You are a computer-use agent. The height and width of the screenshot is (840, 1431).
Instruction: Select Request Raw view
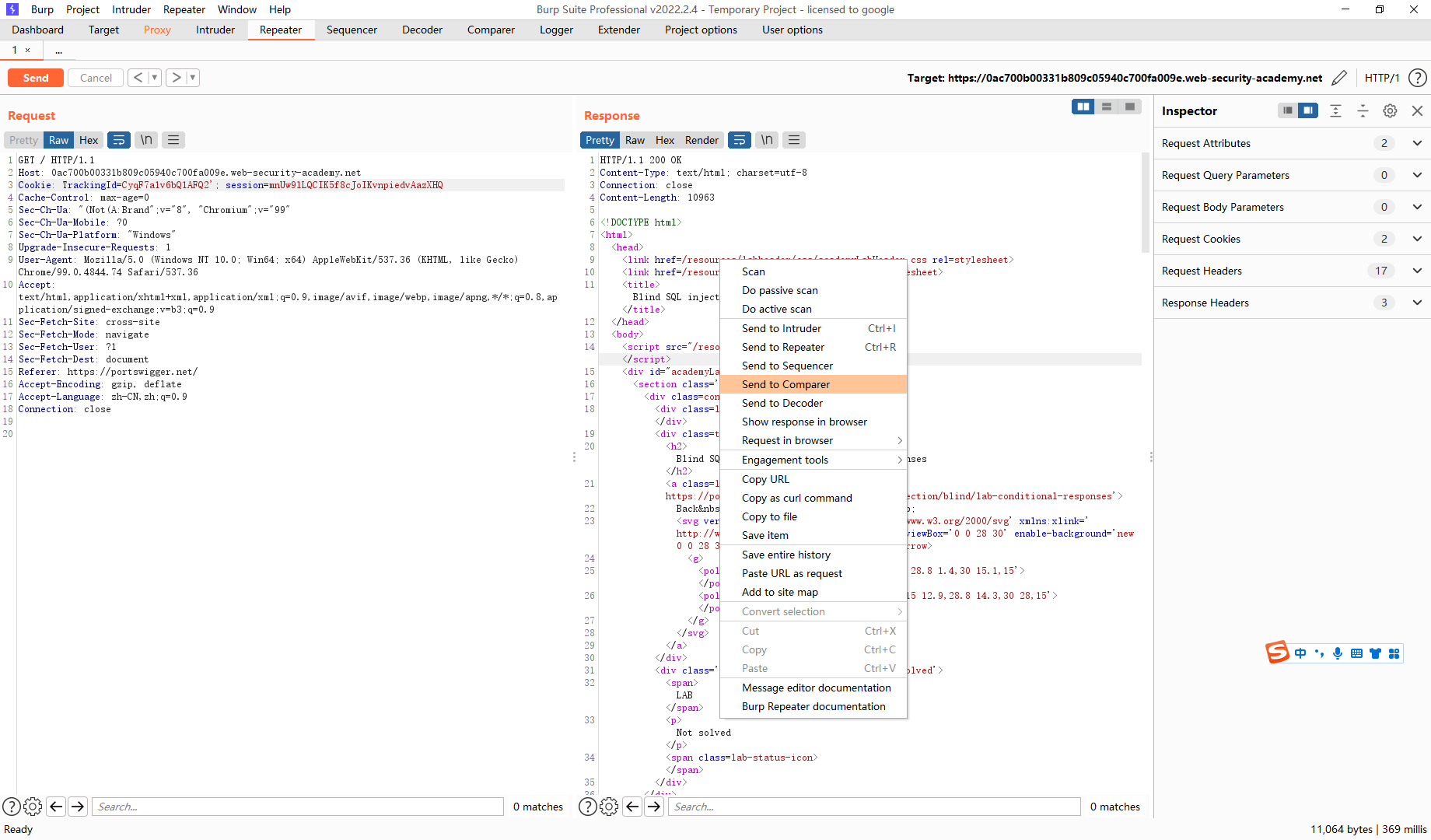[x=59, y=140]
